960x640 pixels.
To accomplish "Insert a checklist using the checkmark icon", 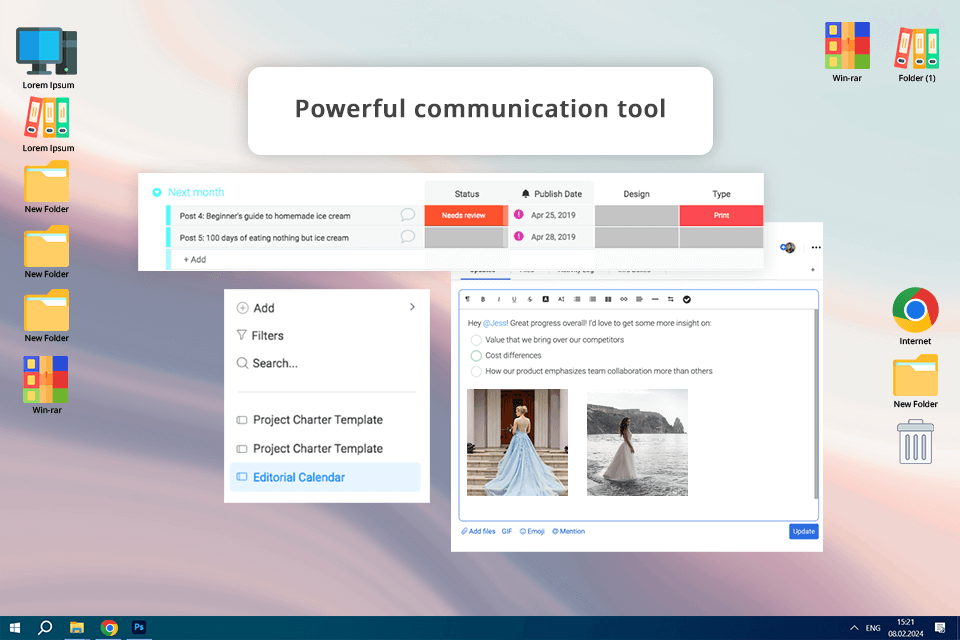I will coord(686,299).
